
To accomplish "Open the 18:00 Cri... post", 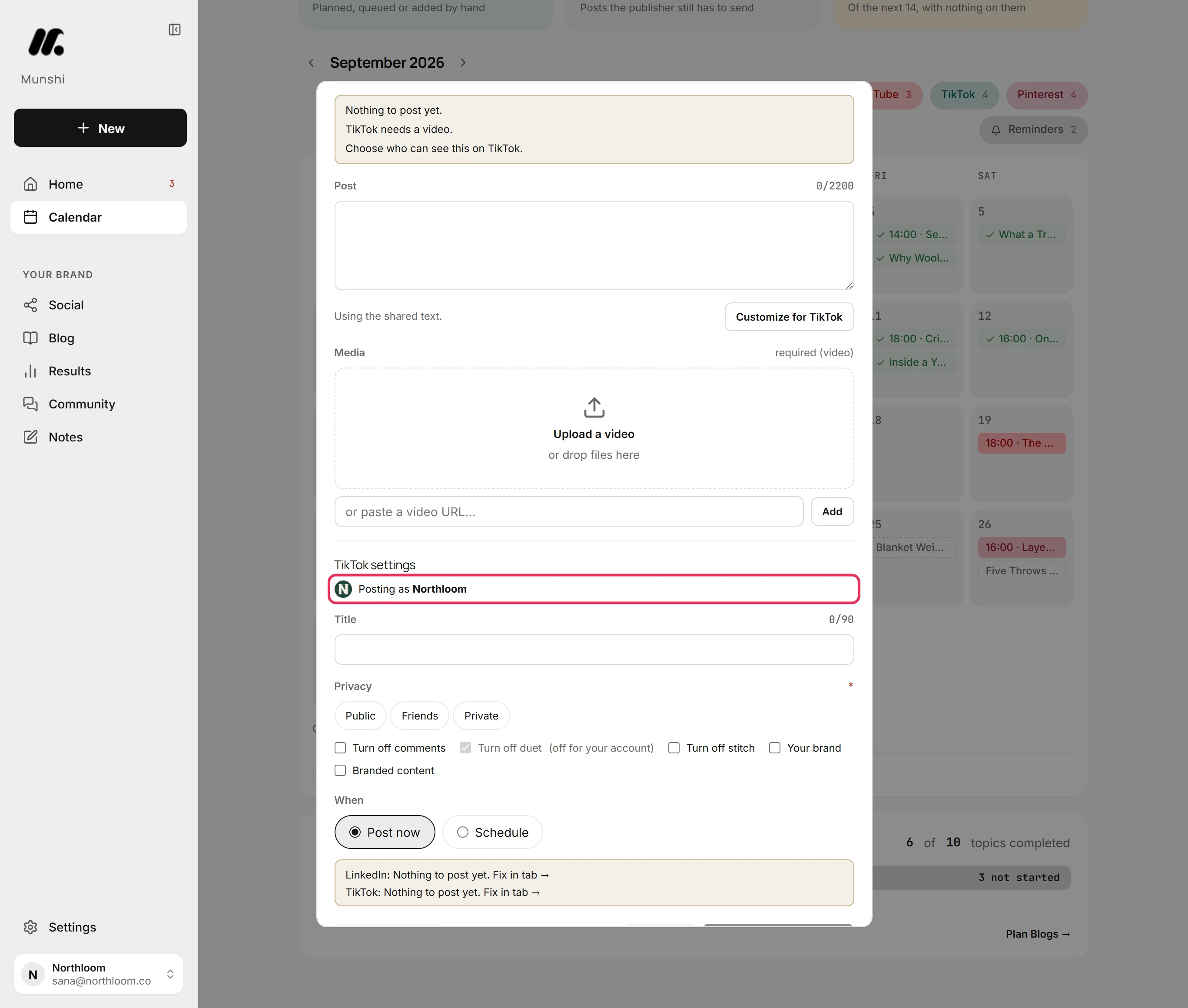I will tap(914, 339).
